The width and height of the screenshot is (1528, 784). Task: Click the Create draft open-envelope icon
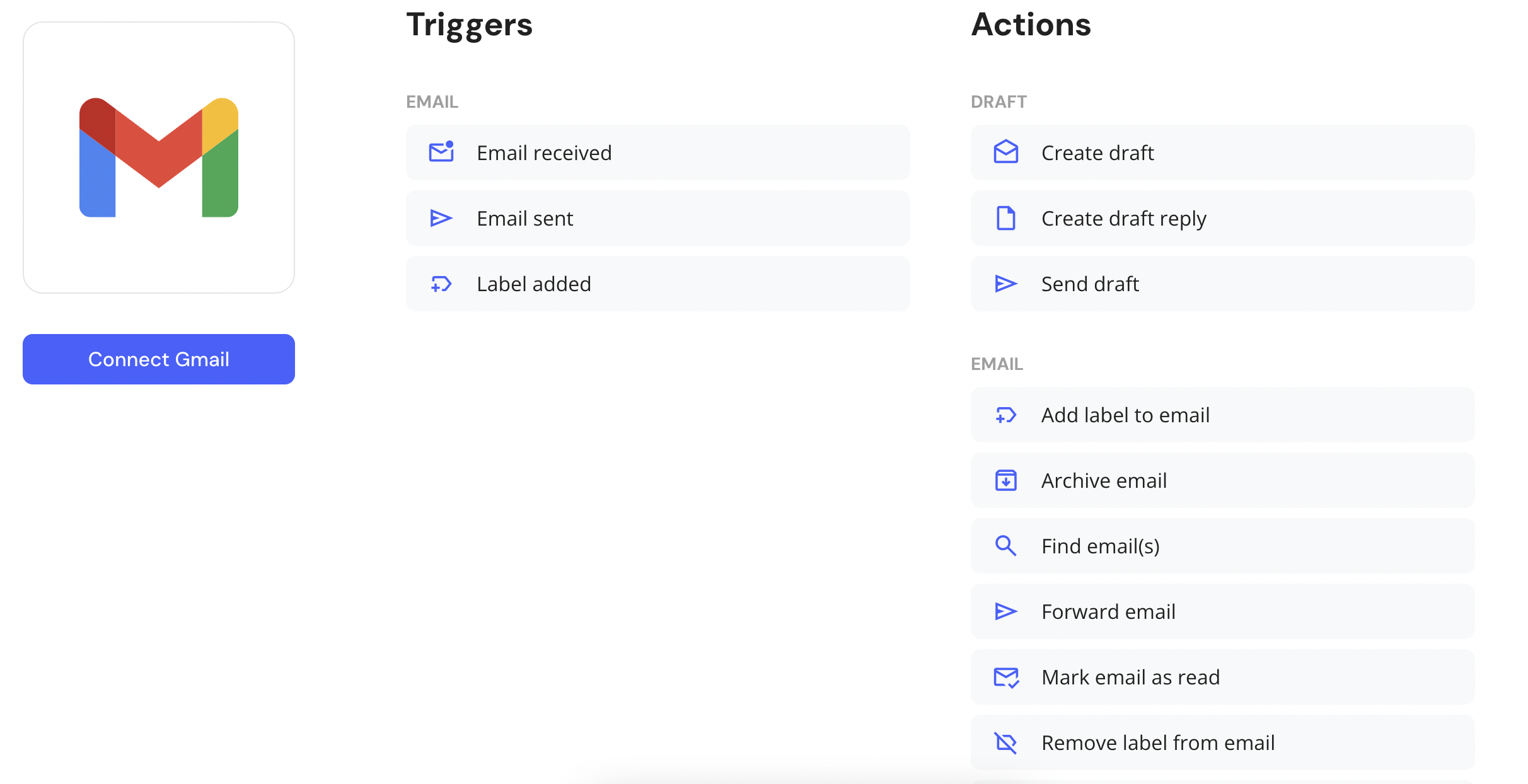(1006, 153)
